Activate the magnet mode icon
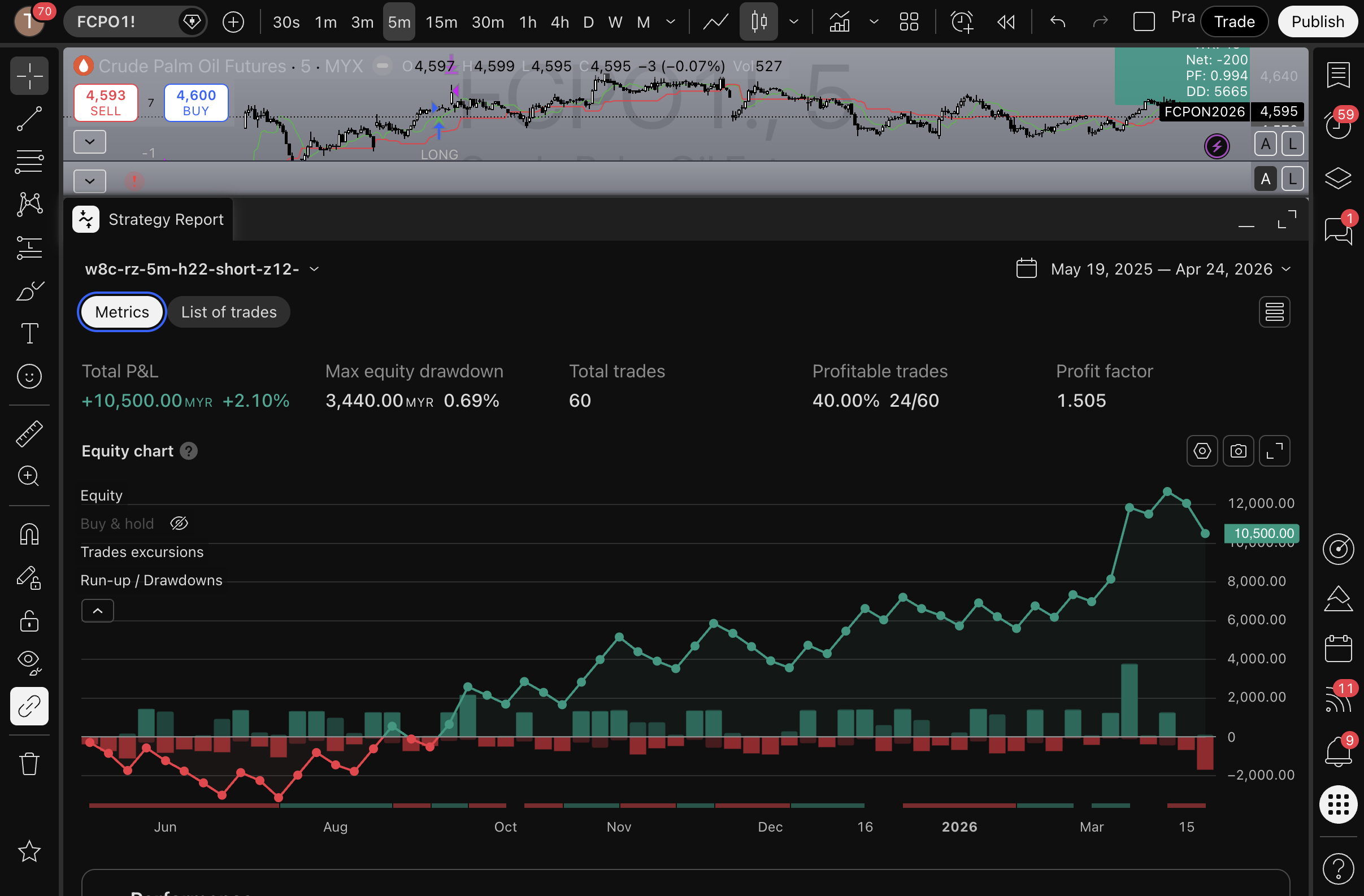The image size is (1364, 896). tap(29, 534)
